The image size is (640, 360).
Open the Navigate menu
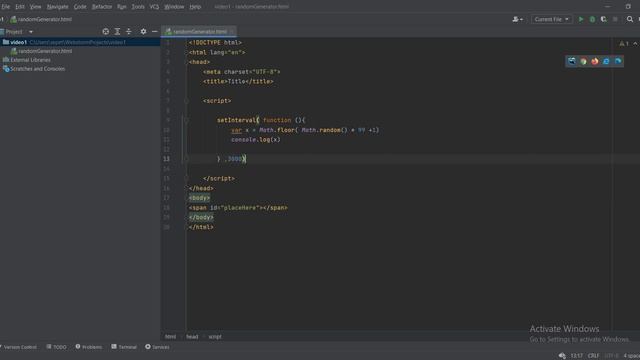coord(58,7)
